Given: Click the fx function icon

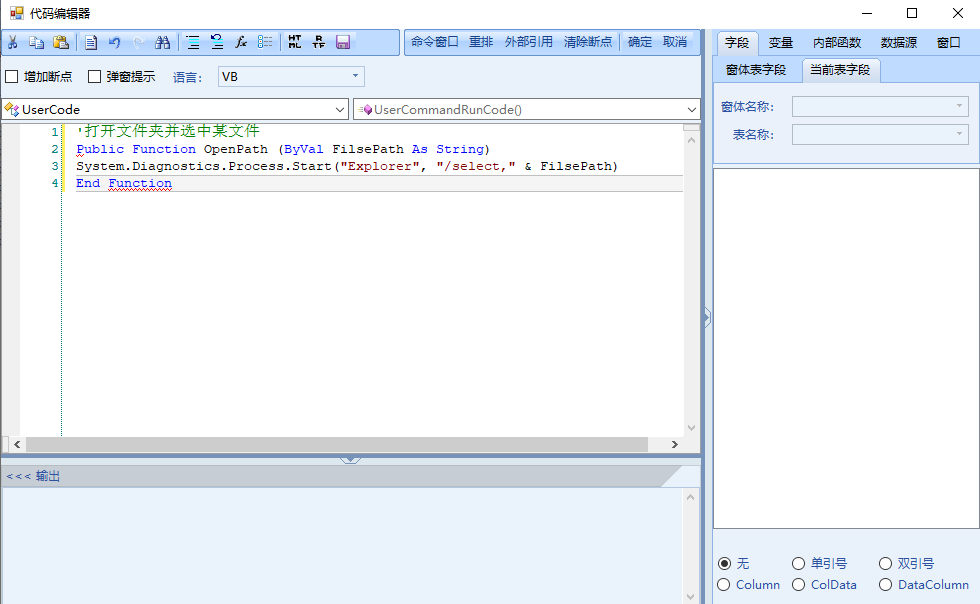Looking at the screenshot, I should click(x=241, y=43).
